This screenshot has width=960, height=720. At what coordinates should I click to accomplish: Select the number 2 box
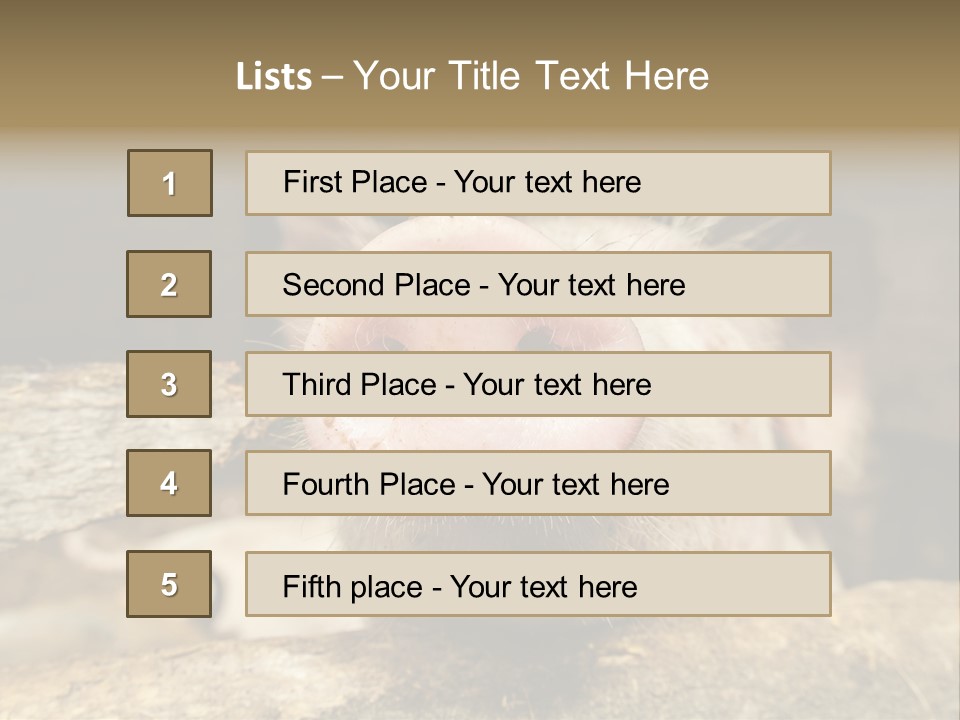click(169, 284)
